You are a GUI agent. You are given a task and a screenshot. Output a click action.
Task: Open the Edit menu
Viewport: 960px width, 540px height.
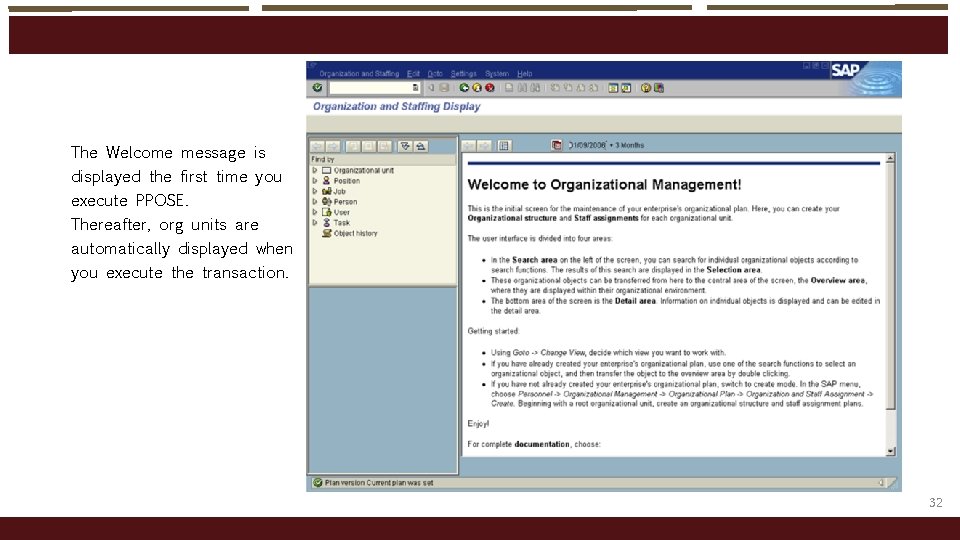(413, 73)
